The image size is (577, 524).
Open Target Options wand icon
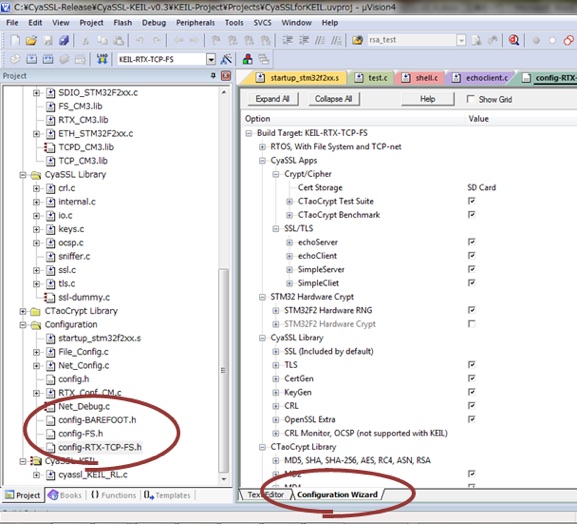(226, 59)
